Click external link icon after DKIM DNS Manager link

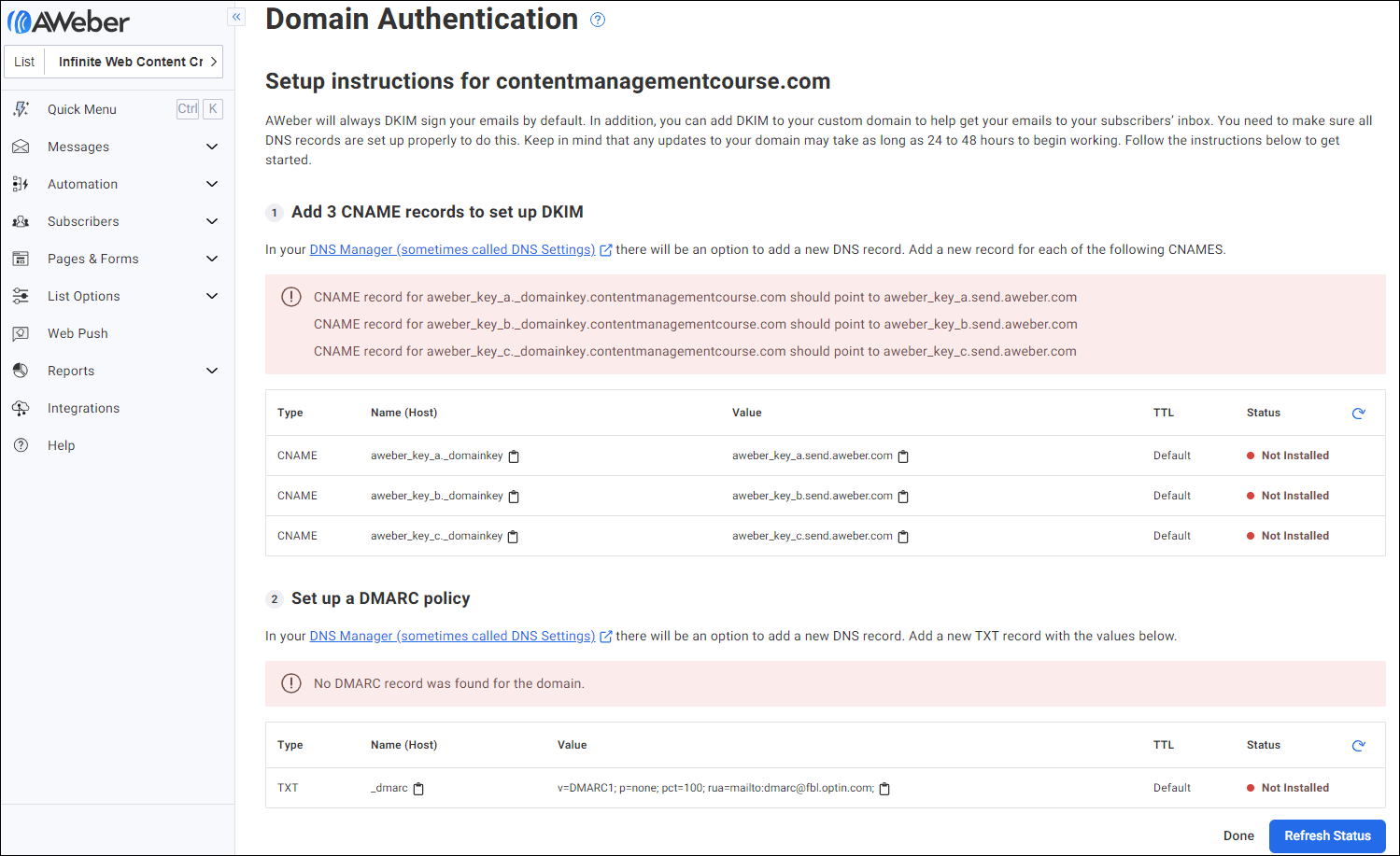click(605, 250)
